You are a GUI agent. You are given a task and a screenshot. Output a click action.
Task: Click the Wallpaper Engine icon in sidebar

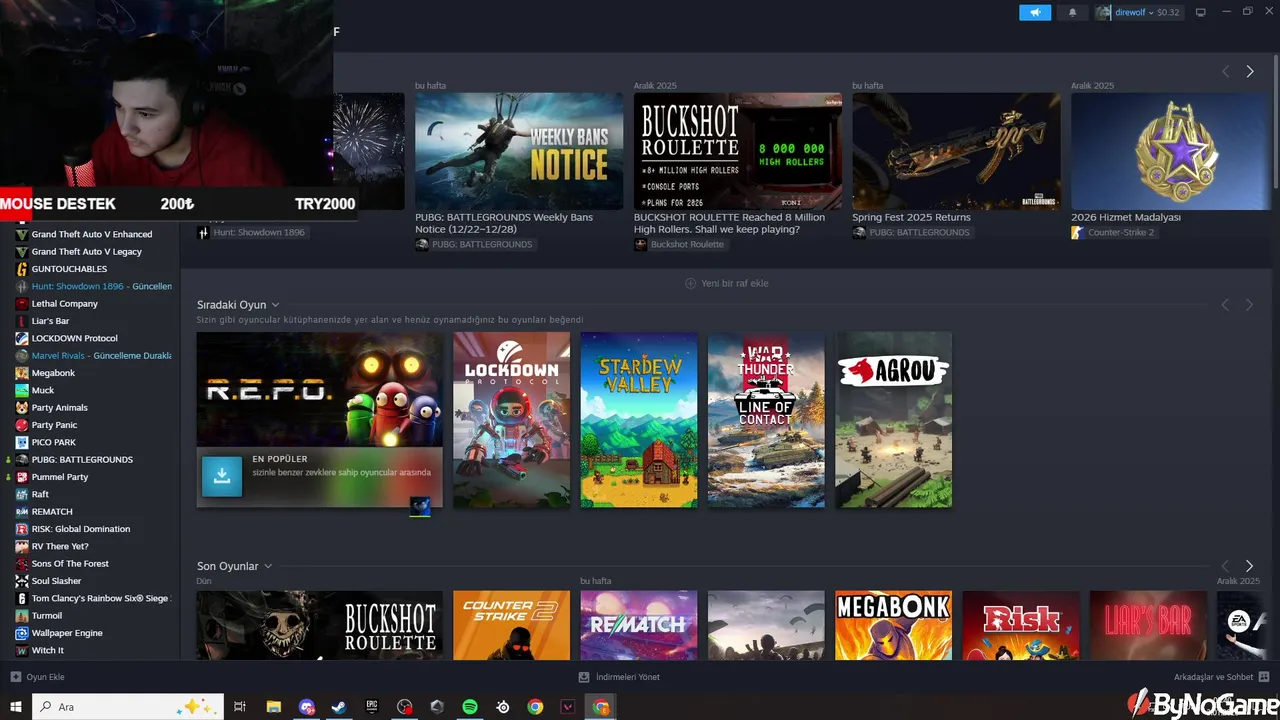(x=22, y=633)
